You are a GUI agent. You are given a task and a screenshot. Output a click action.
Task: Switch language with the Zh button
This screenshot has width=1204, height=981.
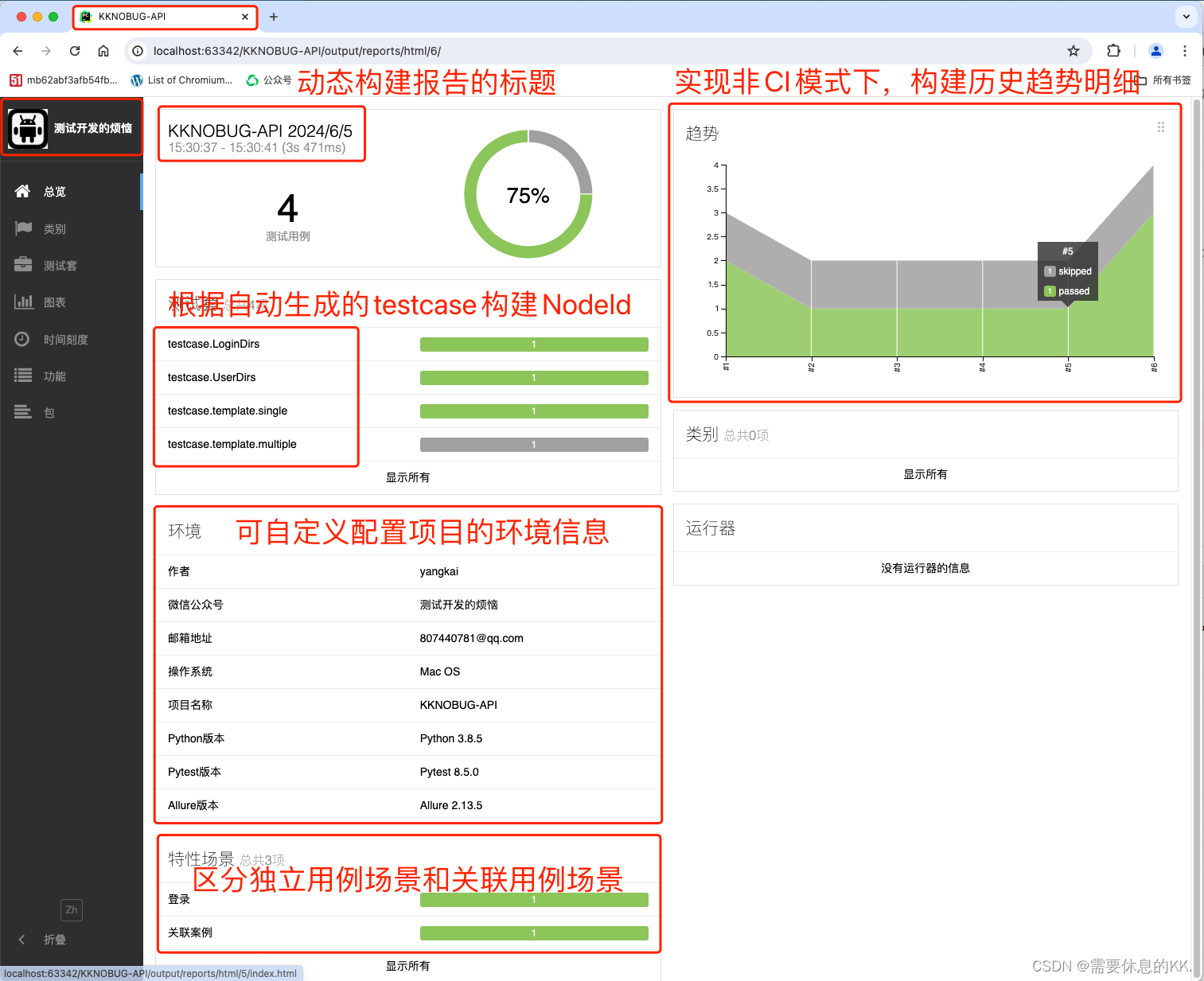tap(72, 910)
